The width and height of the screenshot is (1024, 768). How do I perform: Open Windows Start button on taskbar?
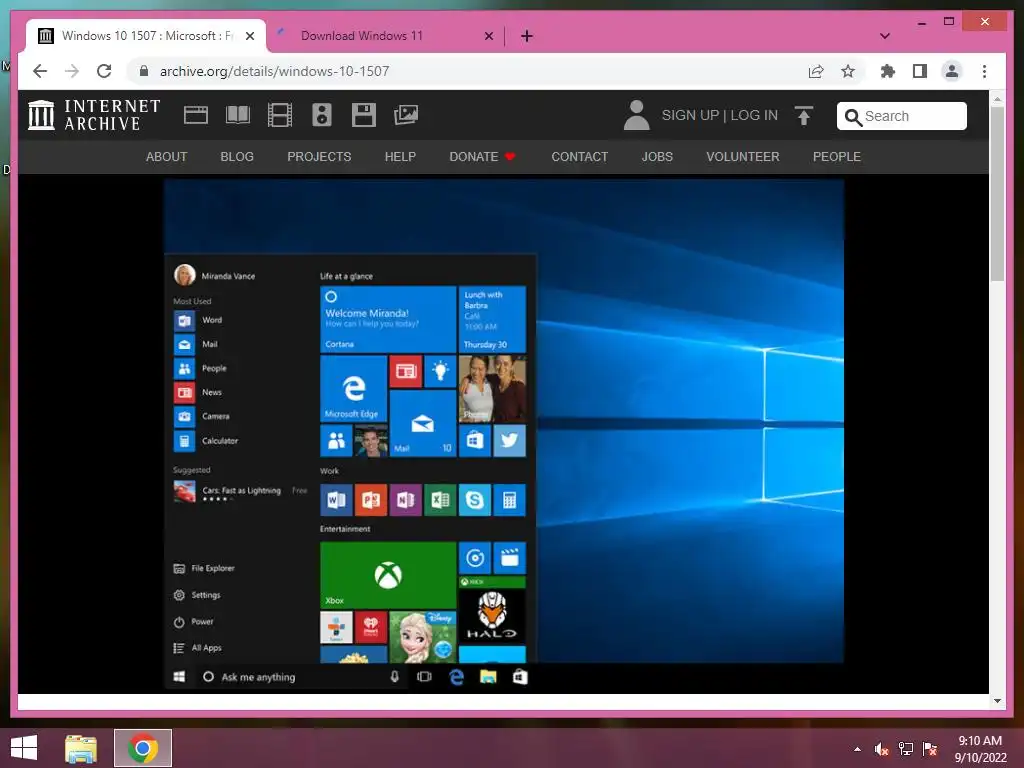click(24, 748)
